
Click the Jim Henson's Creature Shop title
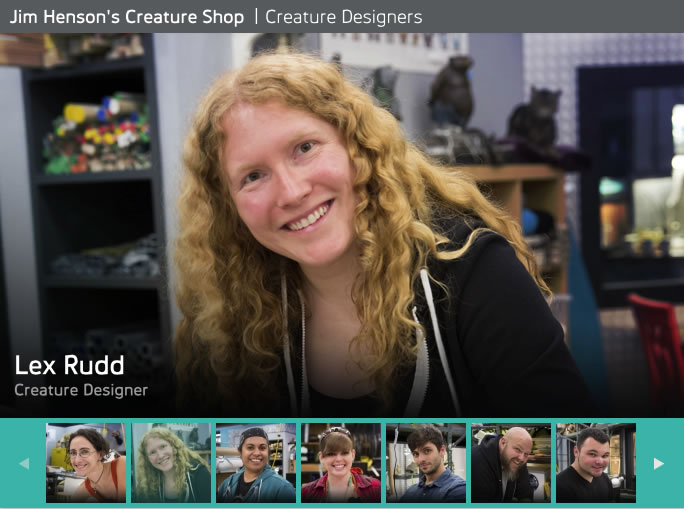127,17
